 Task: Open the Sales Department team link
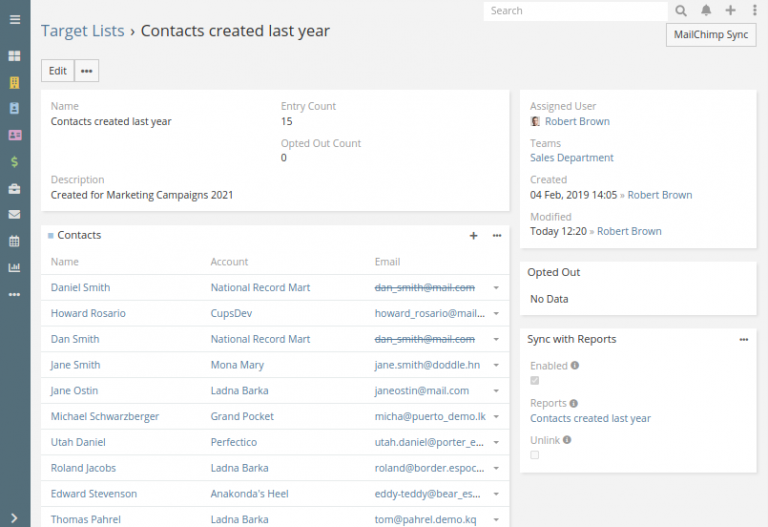coord(571,158)
